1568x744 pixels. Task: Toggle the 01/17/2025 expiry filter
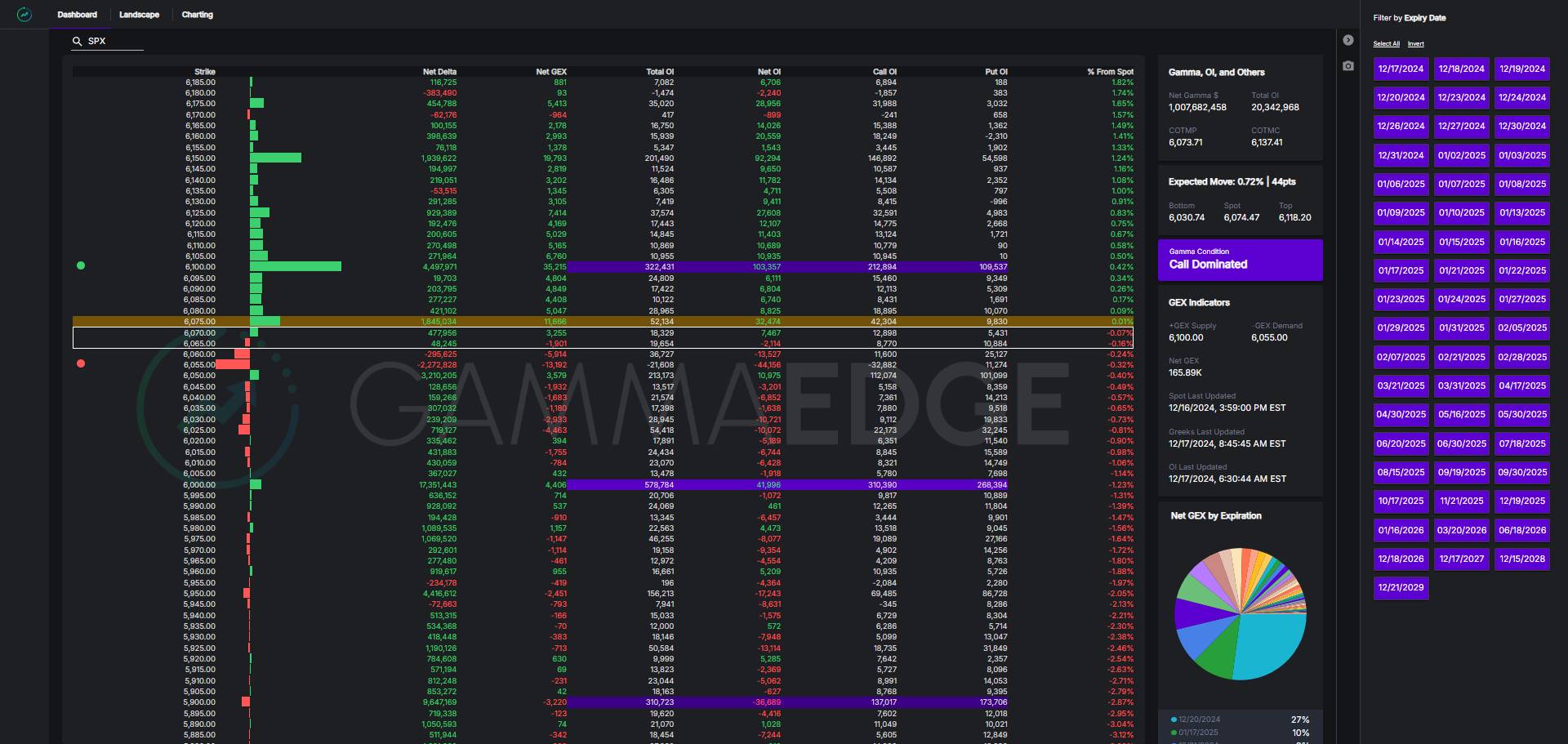point(1401,270)
